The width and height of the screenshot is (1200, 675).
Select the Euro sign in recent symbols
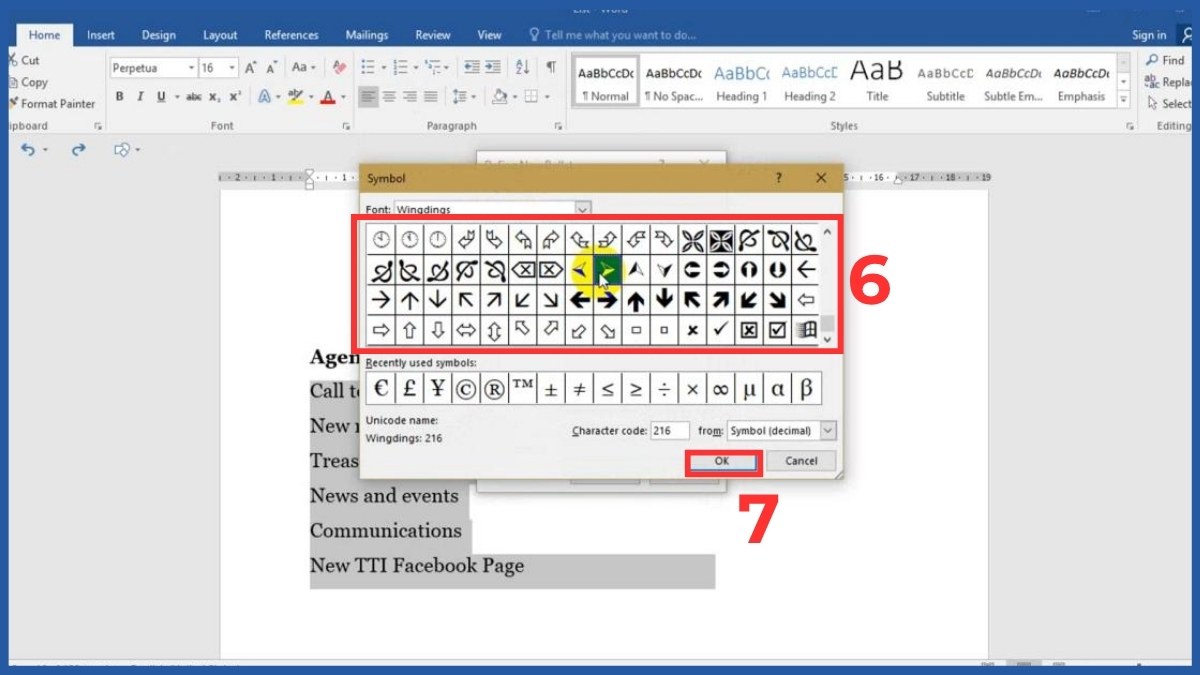pos(380,389)
